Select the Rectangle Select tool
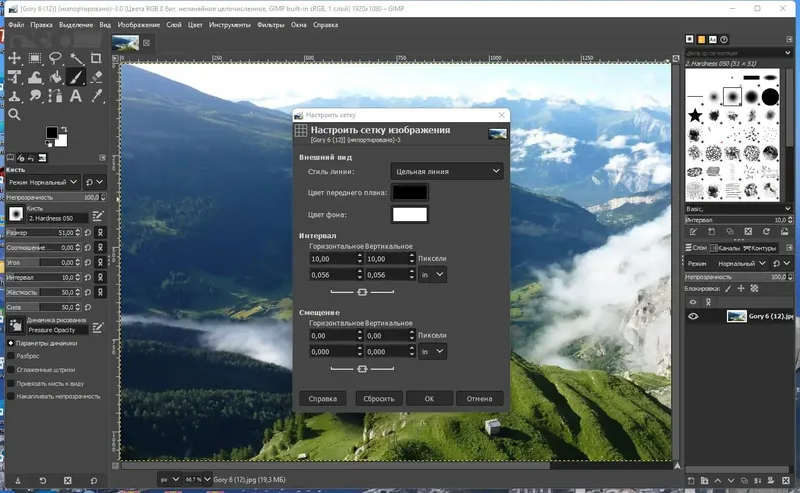The image size is (800, 493). pos(35,58)
